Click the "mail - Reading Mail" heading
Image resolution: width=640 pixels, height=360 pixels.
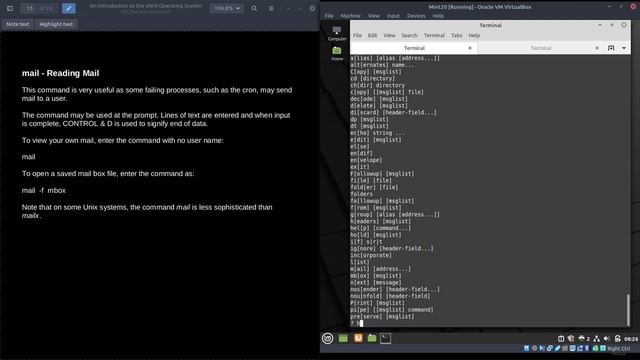[x=60, y=73]
